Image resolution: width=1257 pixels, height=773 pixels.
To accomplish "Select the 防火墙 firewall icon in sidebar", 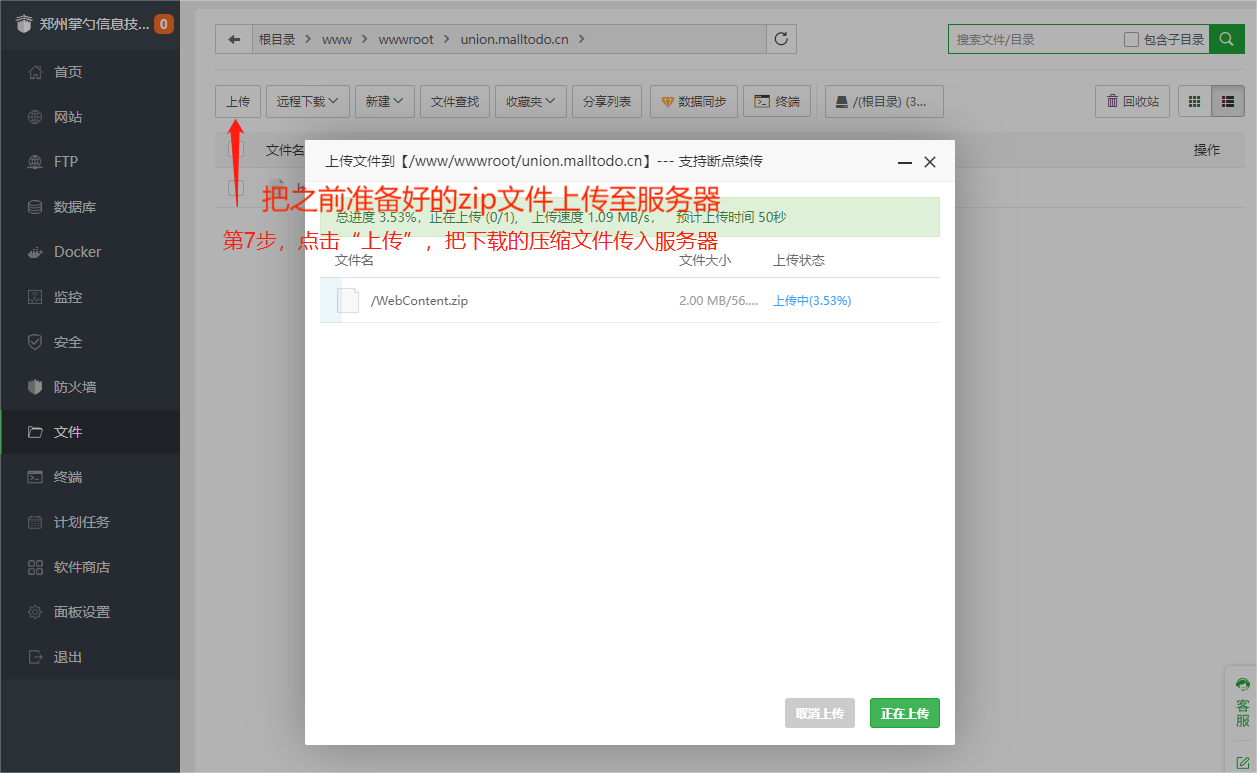I will tap(35, 387).
